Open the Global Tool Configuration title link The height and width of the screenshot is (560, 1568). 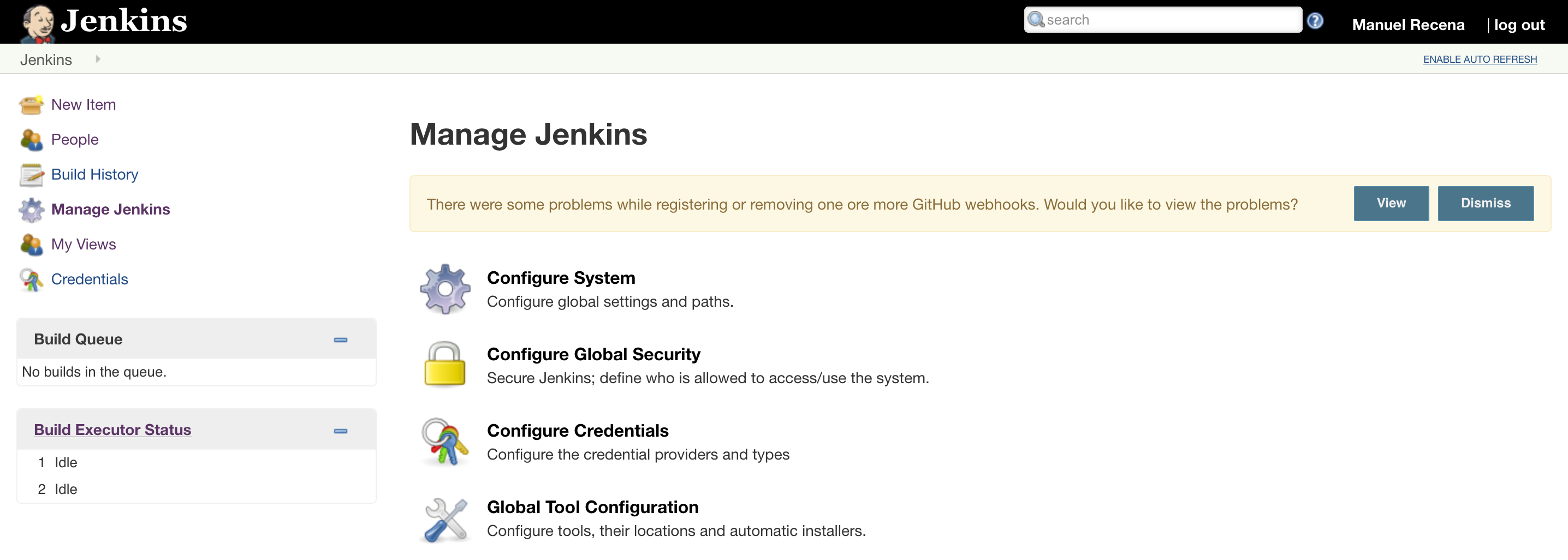coord(592,507)
